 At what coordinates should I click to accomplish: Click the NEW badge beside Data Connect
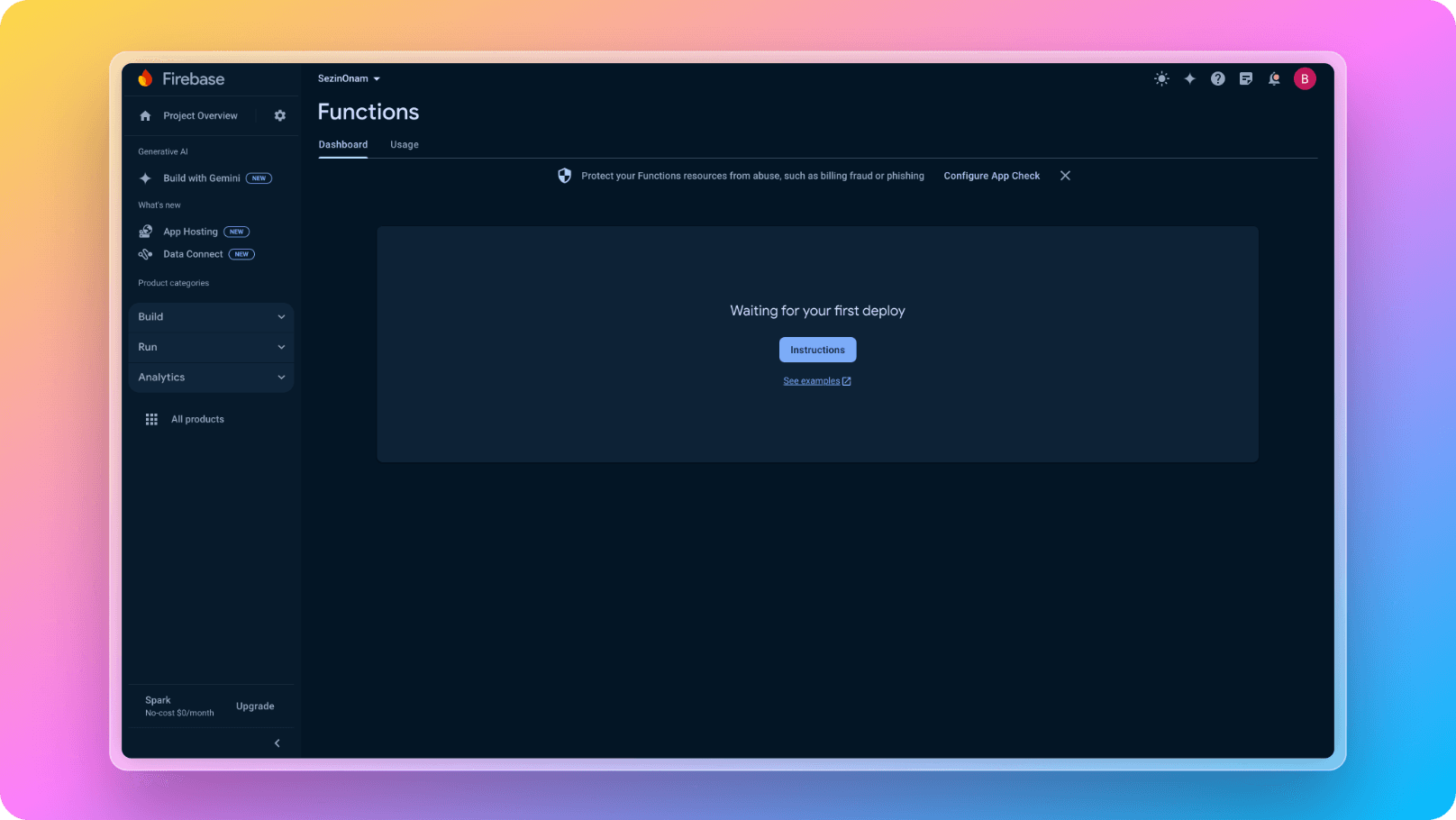click(x=241, y=254)
